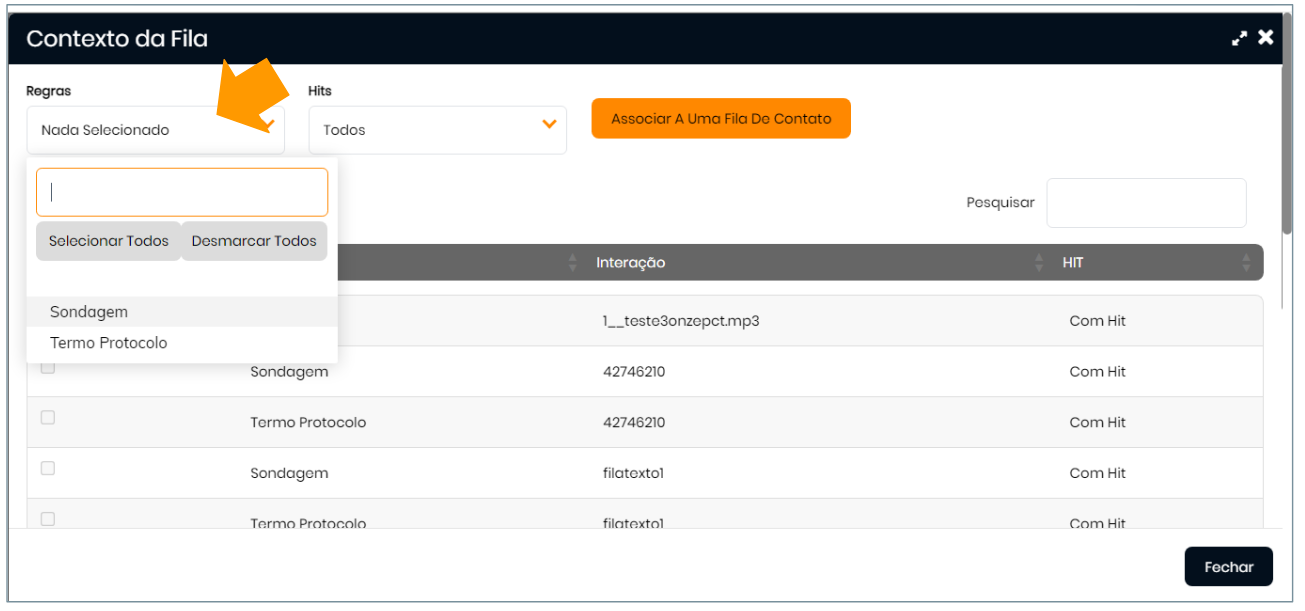Focus the Pesquisar search field

[1146, 203]
